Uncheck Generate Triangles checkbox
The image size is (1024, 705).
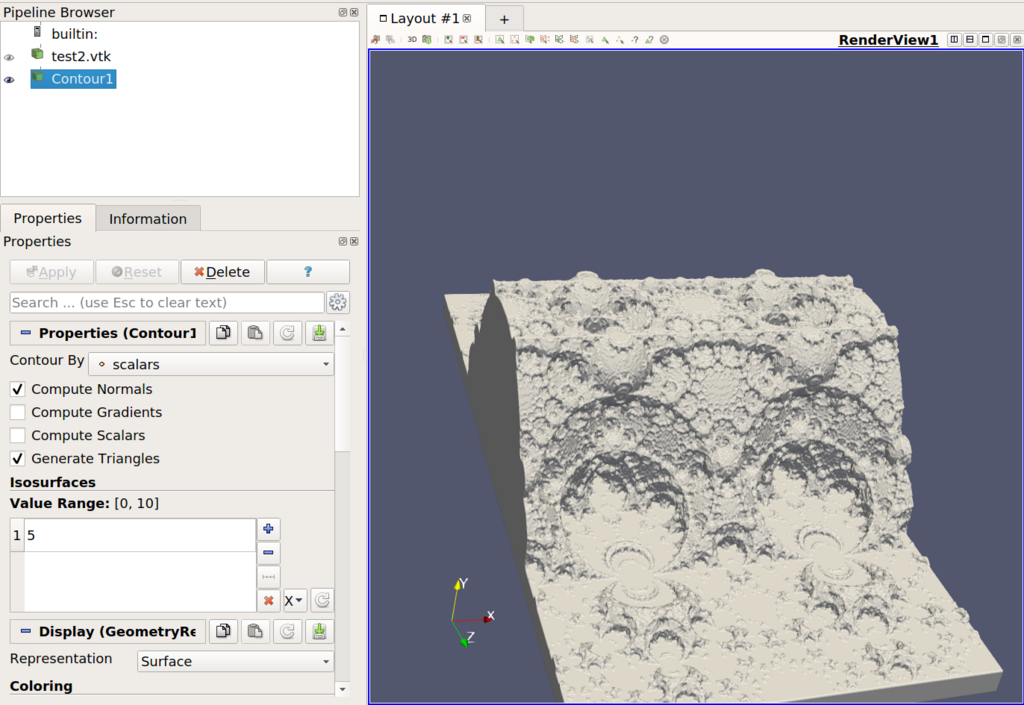[x=18, y=459]
